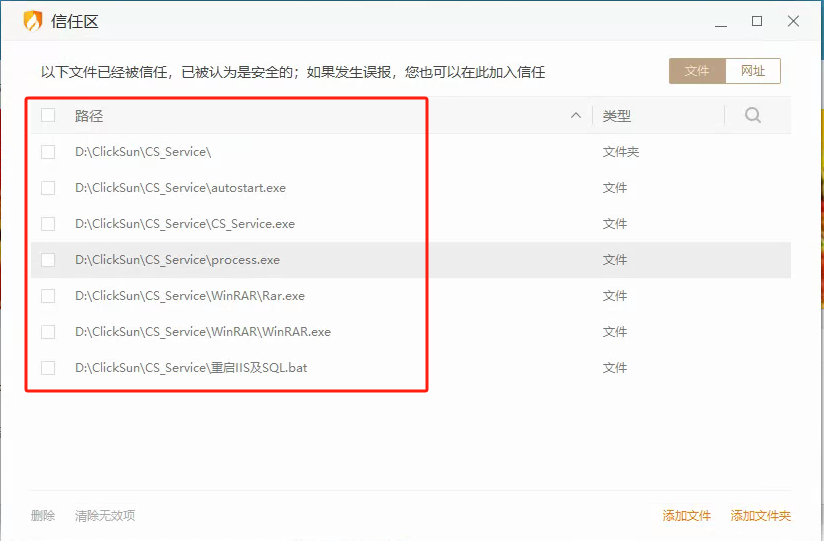
Task: Click the search magnifier icon
Action: point(753,115)
